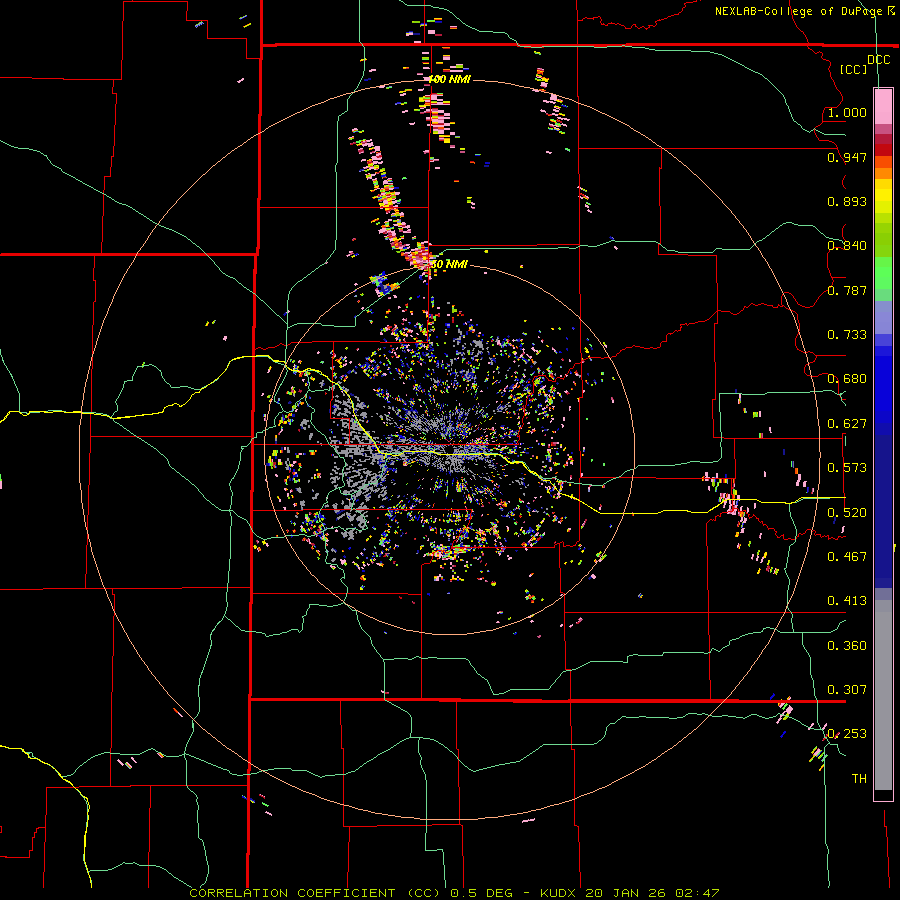900x900 pixels.
Task: Select the 0.787 scale value
Action: coord(847,290)
